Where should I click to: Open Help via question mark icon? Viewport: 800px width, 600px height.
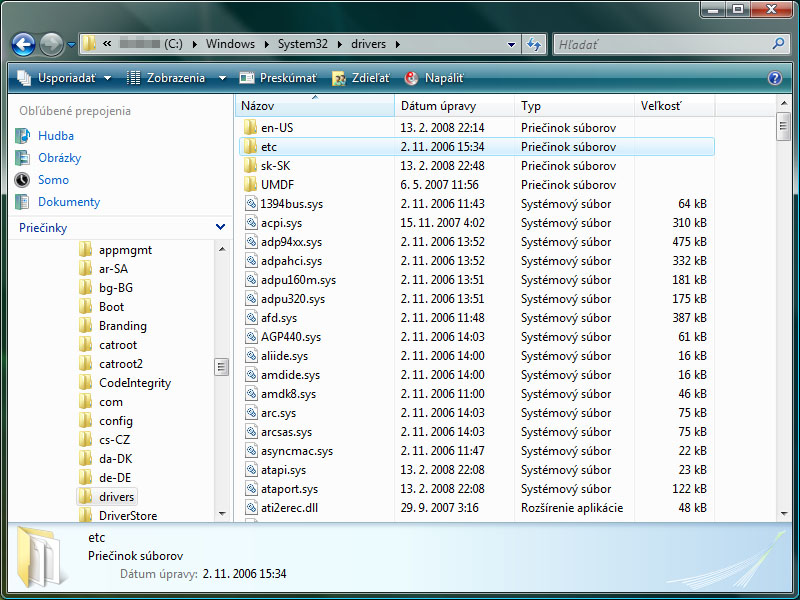(x=774, y=78)
